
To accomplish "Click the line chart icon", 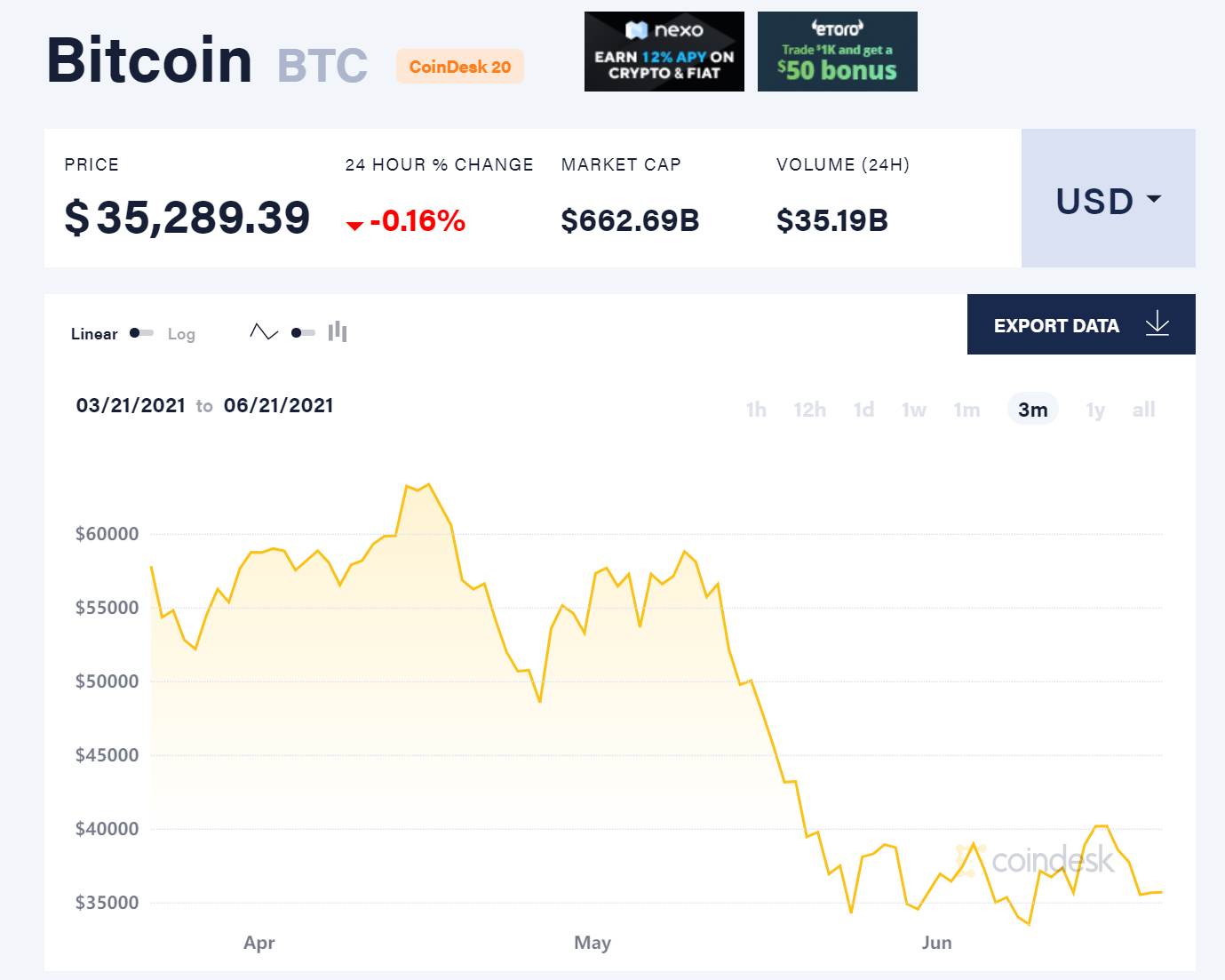I will point(264,332).
